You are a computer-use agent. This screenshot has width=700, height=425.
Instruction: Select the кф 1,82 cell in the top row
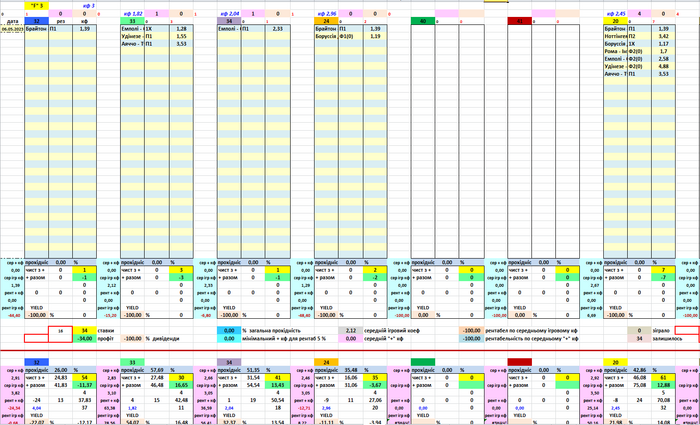click(x=133, y=14)
